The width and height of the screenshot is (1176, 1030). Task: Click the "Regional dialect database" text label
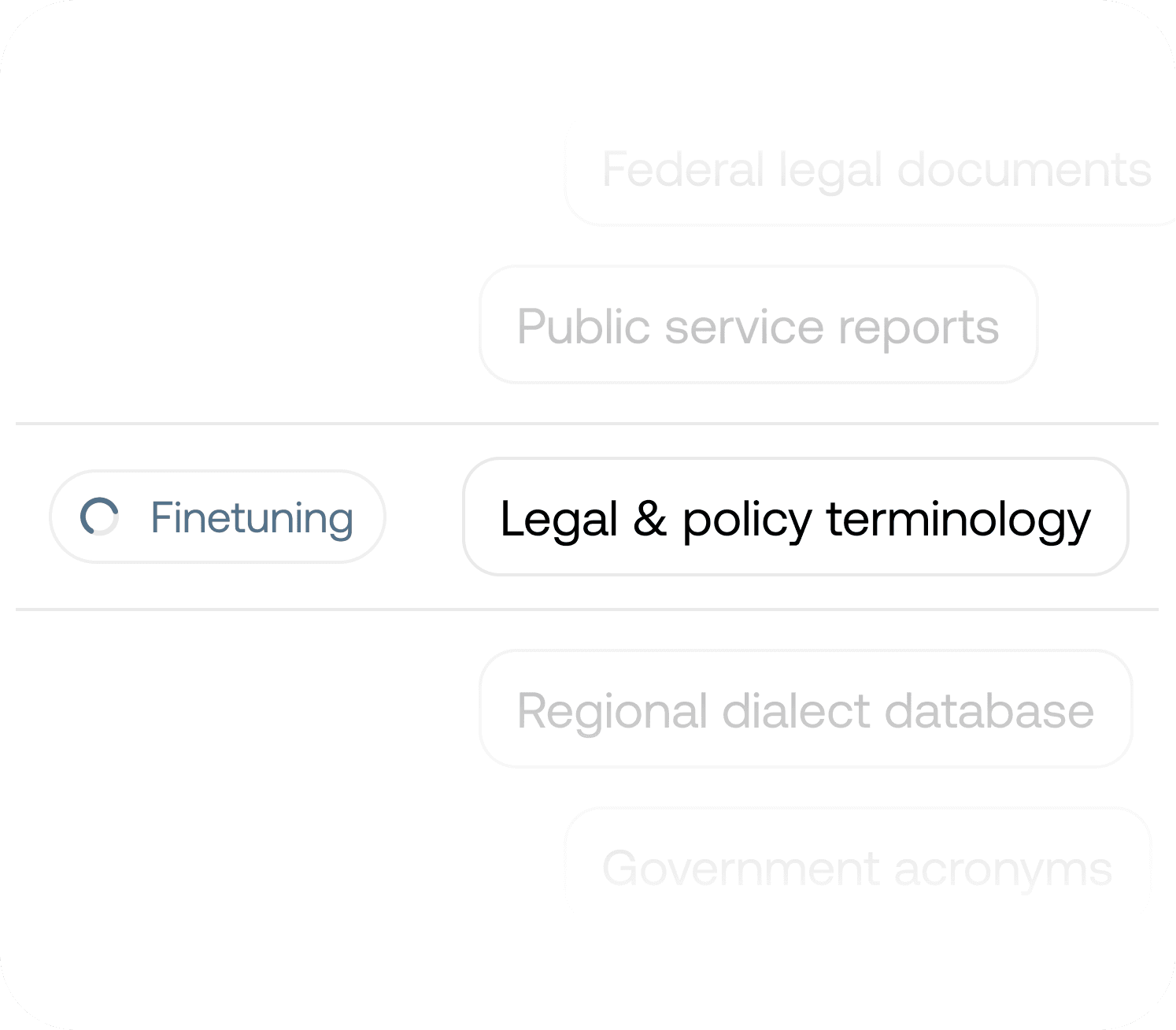click(805, 711)
